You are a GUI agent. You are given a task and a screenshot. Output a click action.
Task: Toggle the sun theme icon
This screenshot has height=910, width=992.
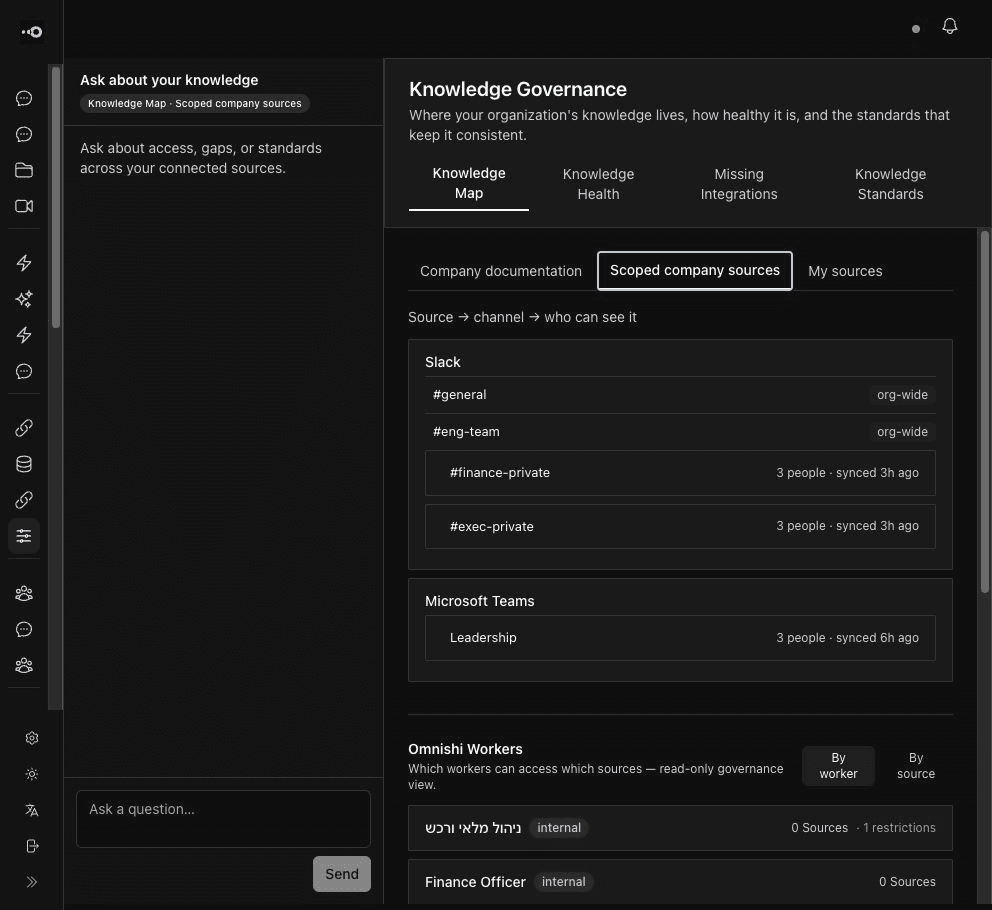coord(32,774)
